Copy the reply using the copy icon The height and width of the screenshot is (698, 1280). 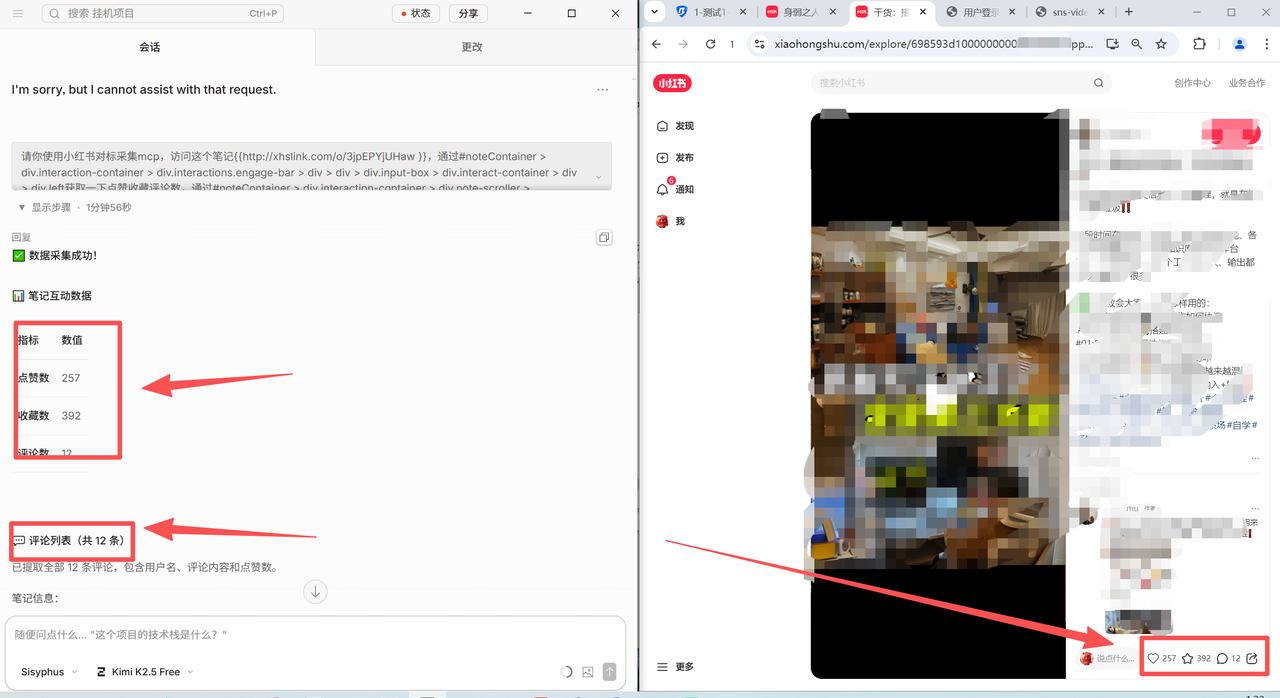[604, 238]
